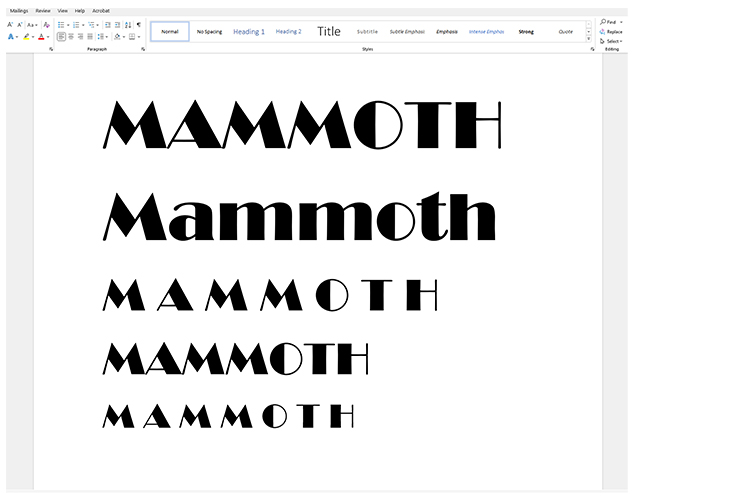
Task: Apply the Title style
Action: (329, 31)
